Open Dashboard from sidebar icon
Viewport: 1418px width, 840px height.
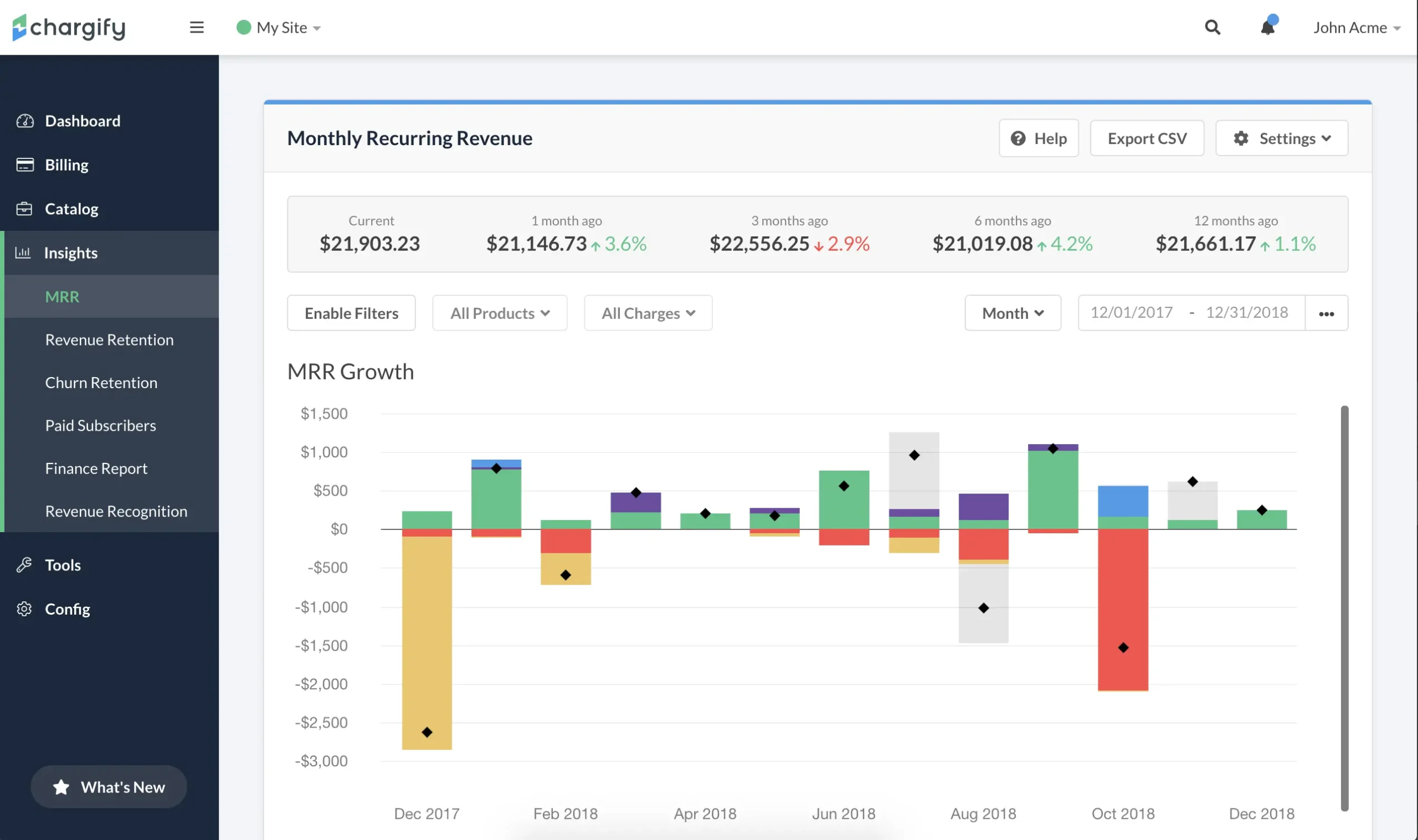point(25,121)
